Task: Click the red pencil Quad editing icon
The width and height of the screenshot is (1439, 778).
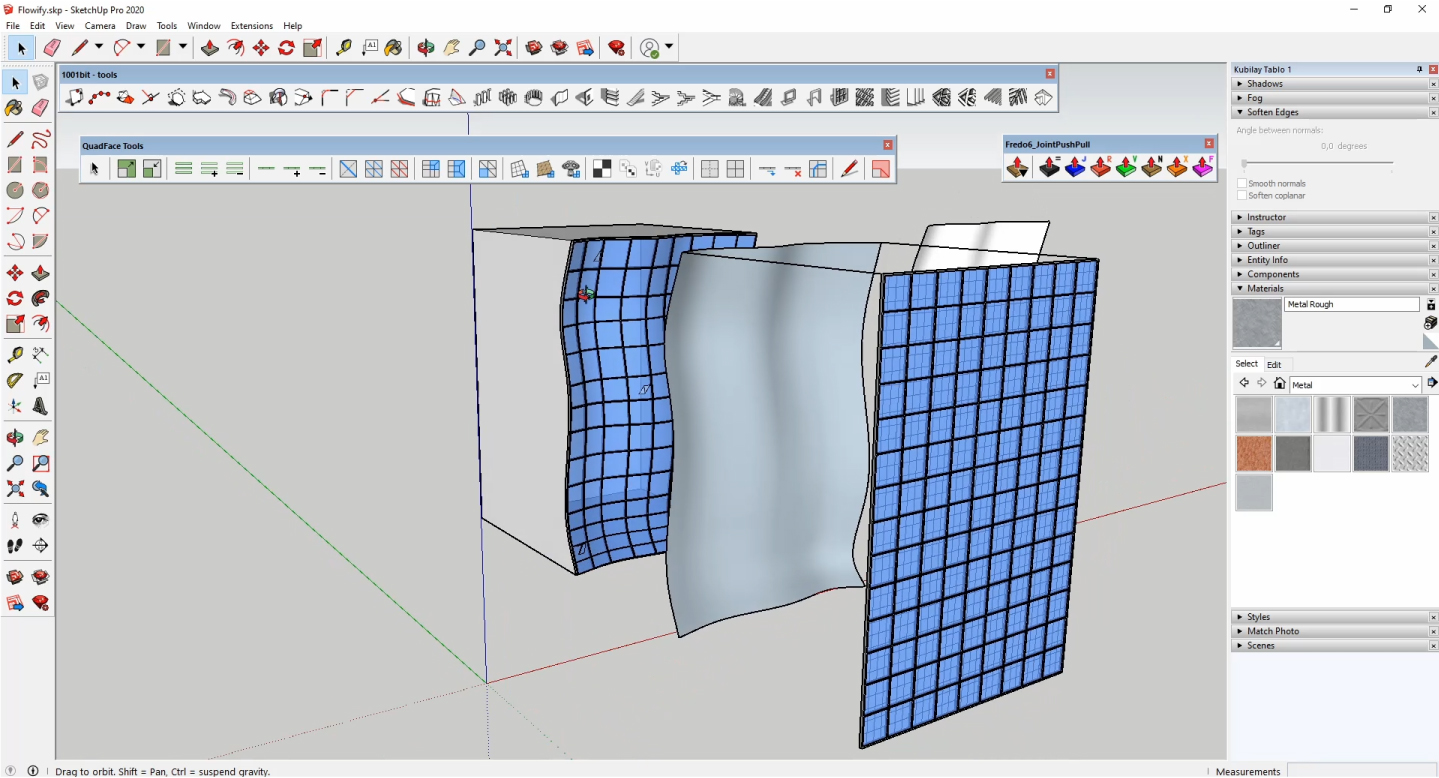Action: point(849,168)
